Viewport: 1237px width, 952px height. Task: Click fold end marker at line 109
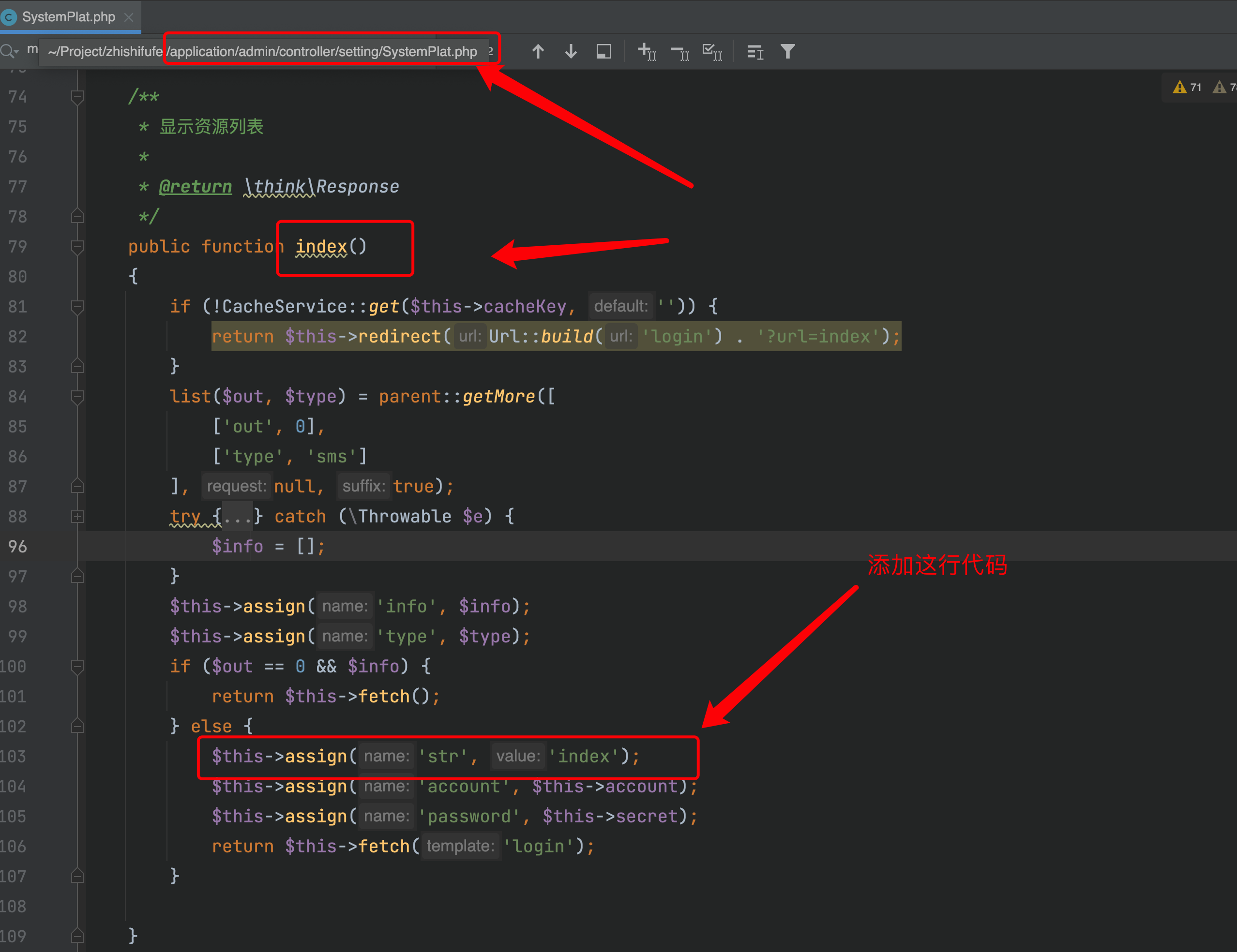(x=77, y=936)
